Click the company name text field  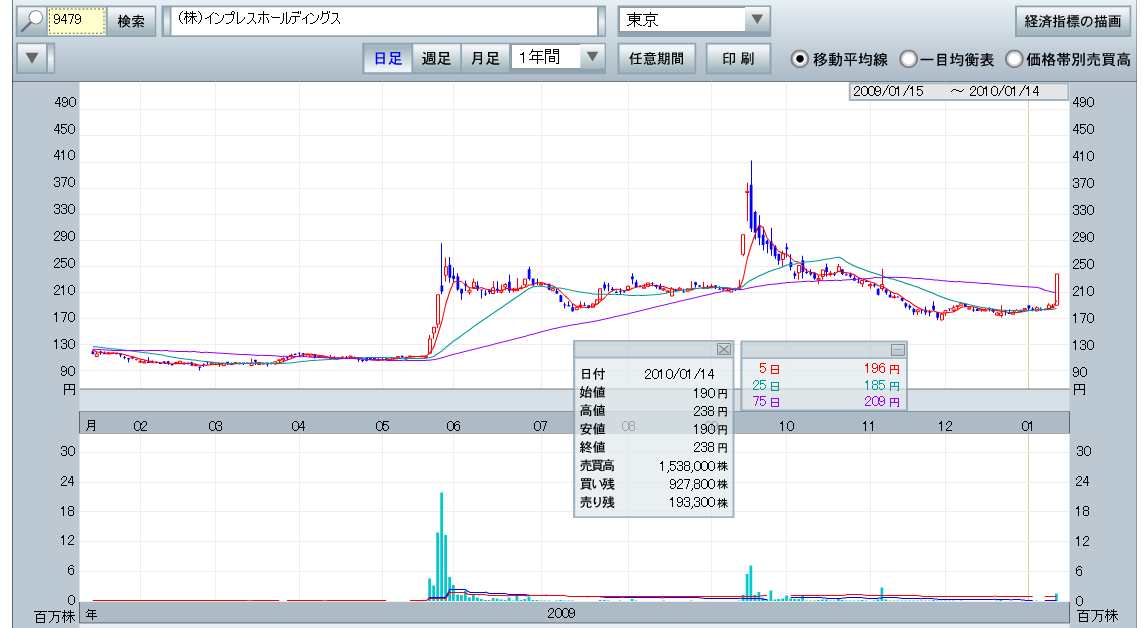(383, 20)
